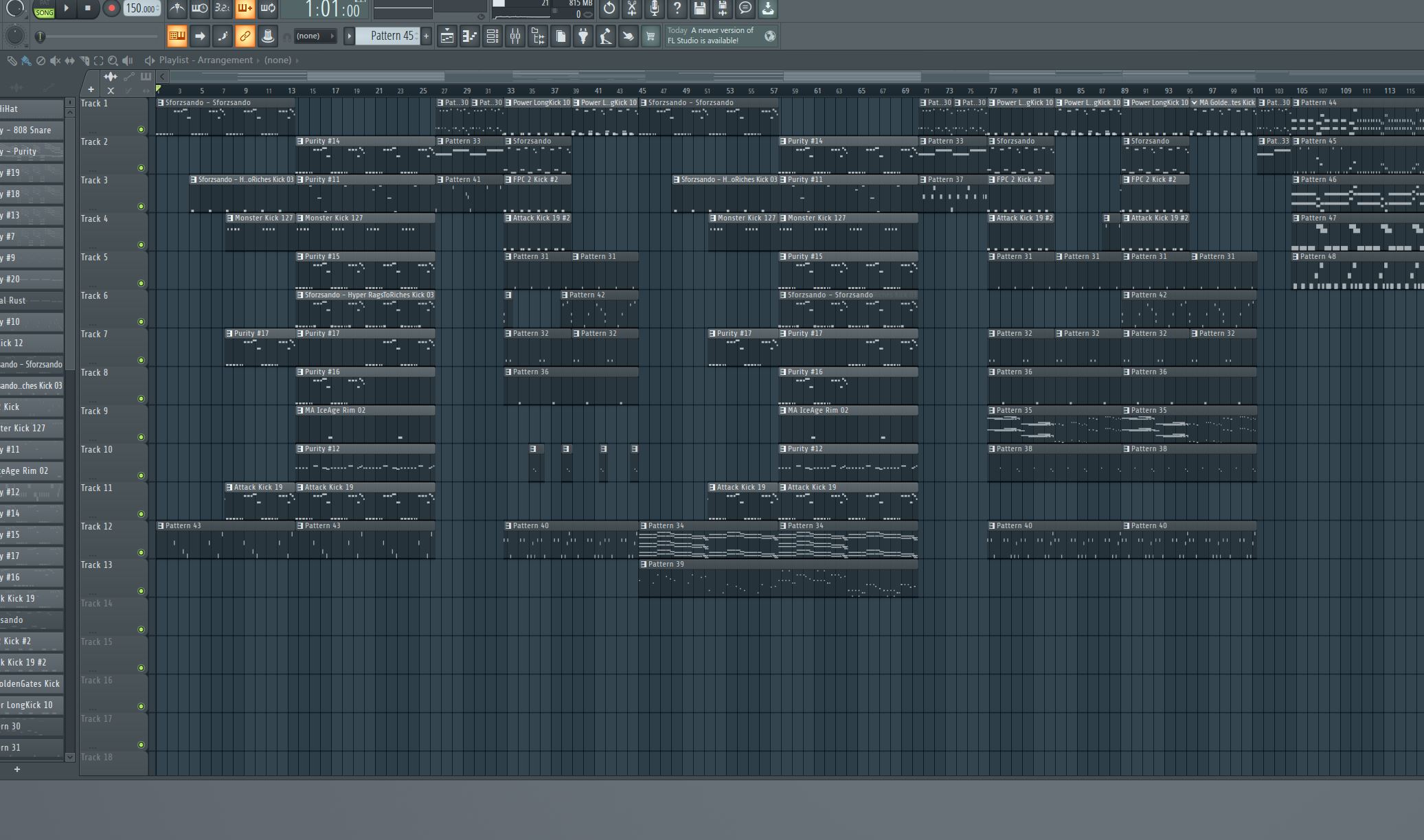Image resolution: width=1424 pixels, height=840 pixels.
Task: Open the Playlist - Arrangement menu
Action: point(203,60)
